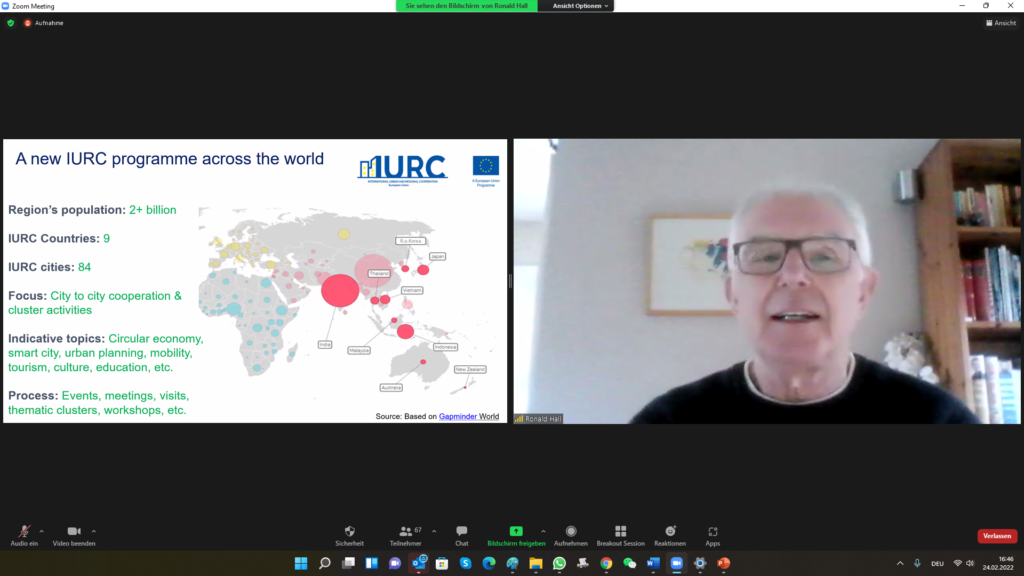Screen dimensions: 1024x576
Task: Expand share options arrow beside Bildschirm freigeben
Action: [x=543, y=531]
